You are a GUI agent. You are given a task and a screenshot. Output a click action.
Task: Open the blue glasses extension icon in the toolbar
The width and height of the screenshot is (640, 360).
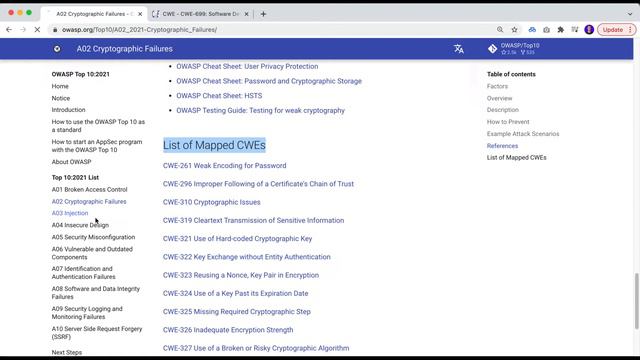click(532, 30)
